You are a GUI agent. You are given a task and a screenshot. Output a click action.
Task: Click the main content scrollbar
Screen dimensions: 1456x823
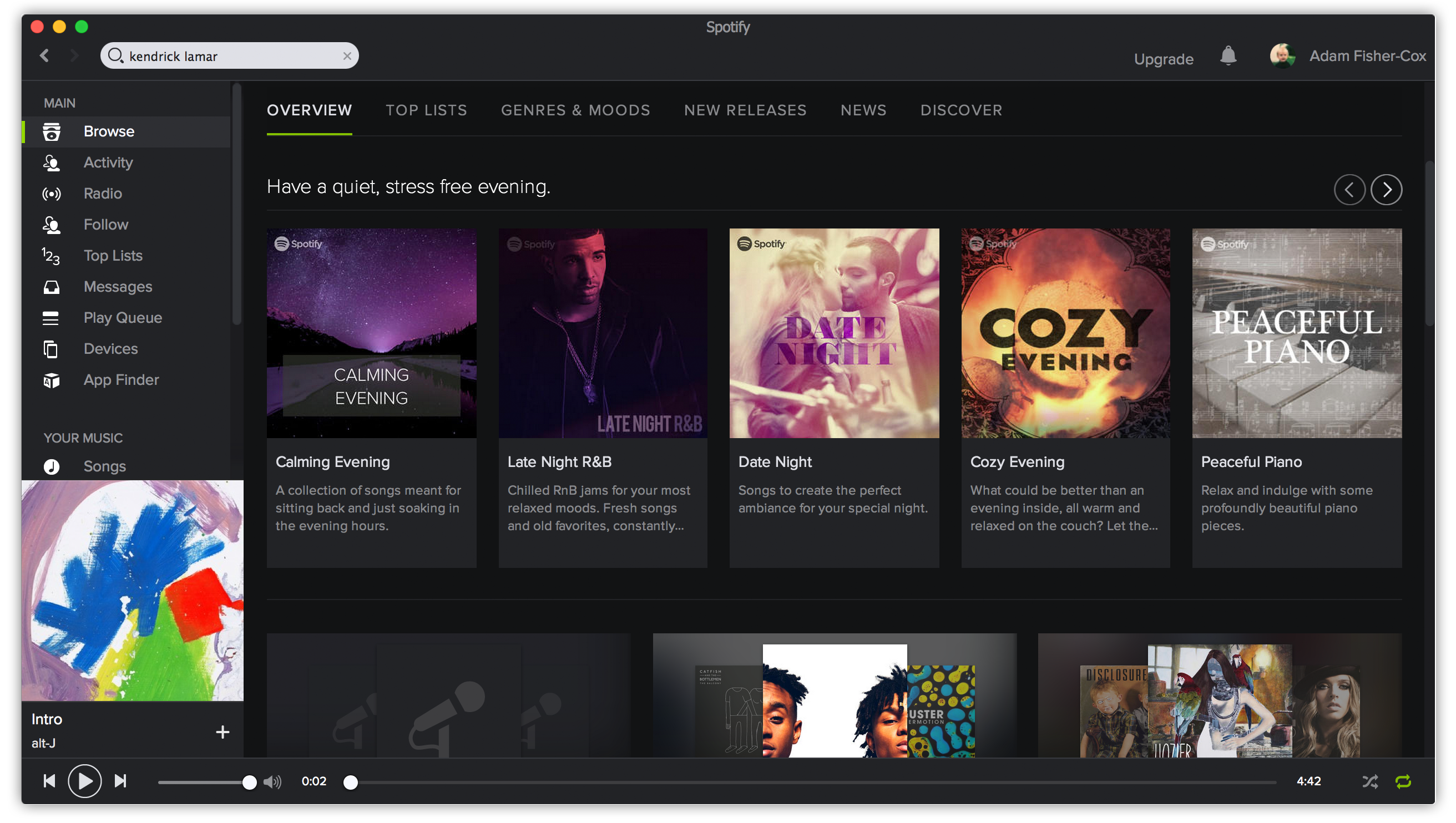coord(1429,243)
